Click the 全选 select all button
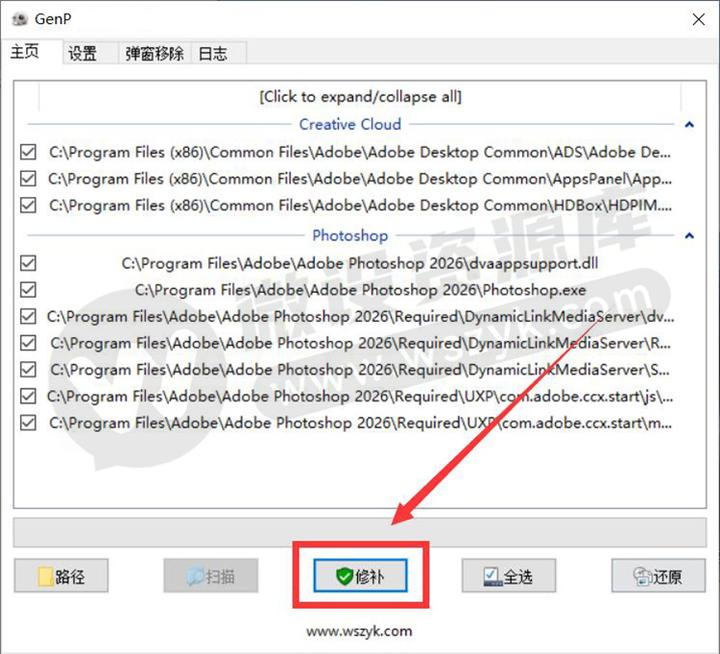 (x=509, y=576)
